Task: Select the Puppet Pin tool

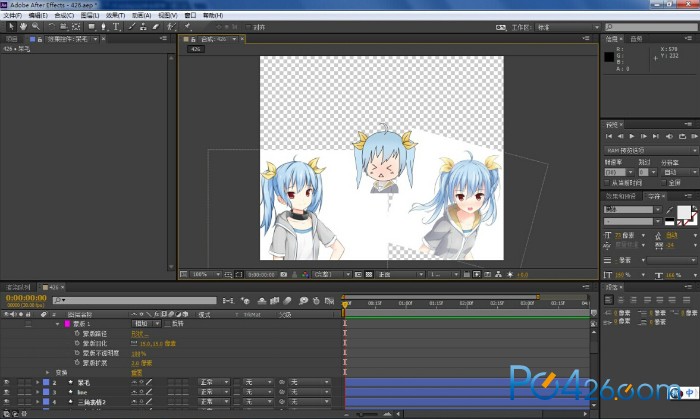Action: point(188,27)
